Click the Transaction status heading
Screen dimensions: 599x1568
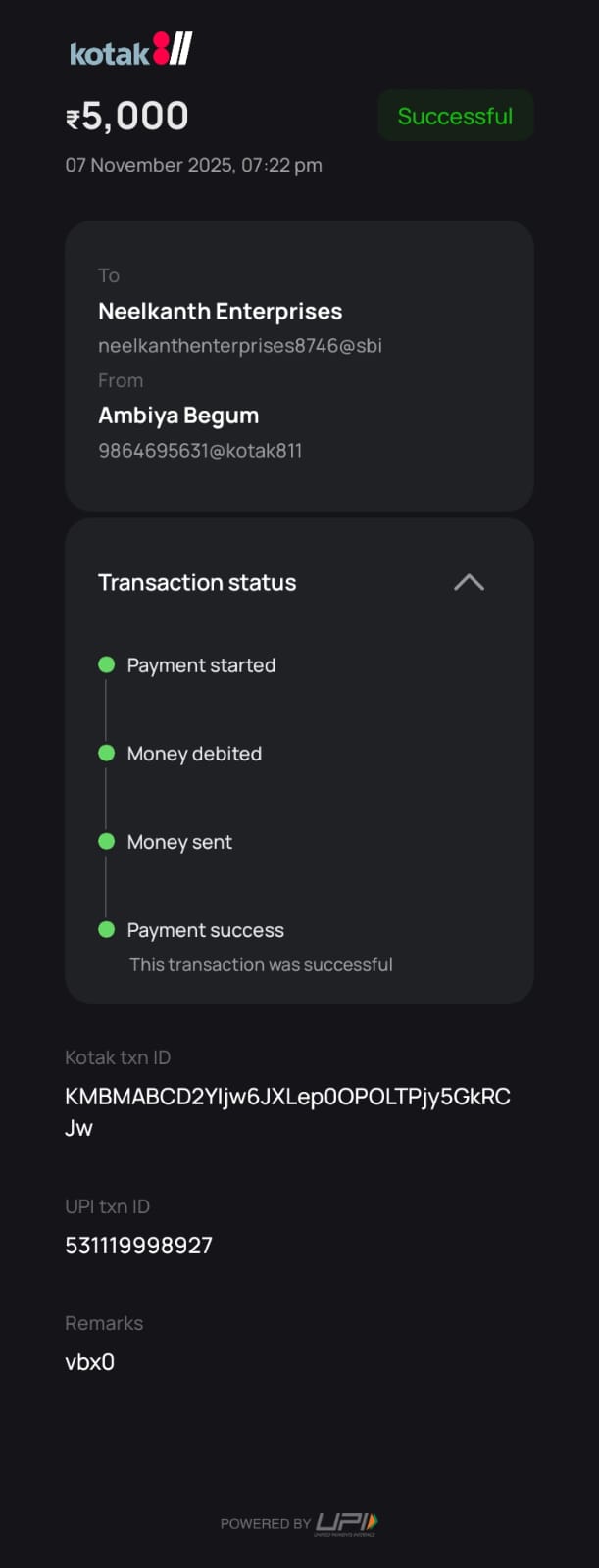pos(197,583)
